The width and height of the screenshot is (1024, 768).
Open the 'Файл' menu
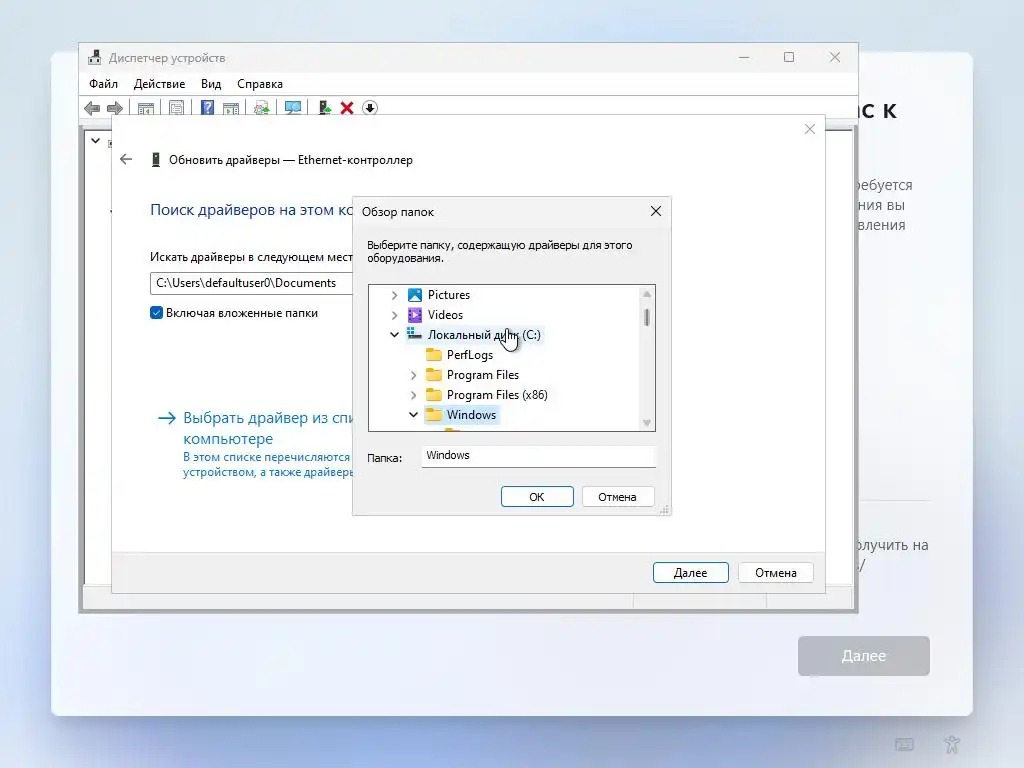point(103,84)
